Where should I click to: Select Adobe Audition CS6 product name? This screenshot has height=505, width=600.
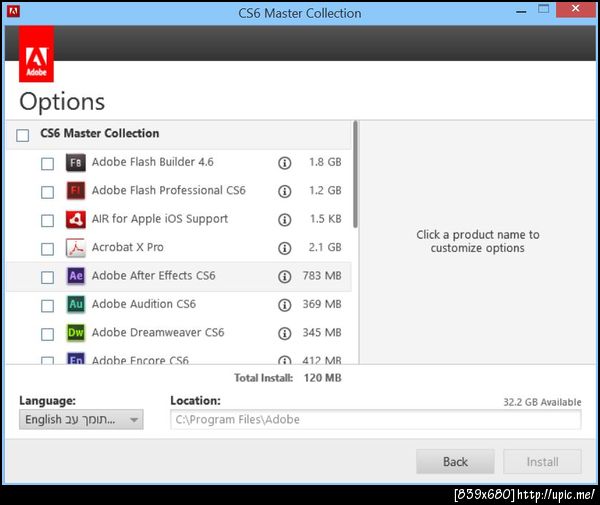[143, 304]
